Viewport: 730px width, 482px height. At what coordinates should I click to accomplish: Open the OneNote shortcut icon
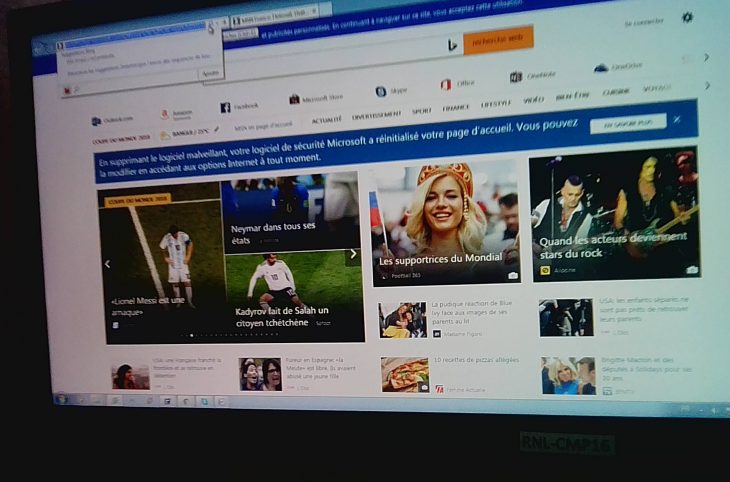pyautogui.click(x=516, y=77)
